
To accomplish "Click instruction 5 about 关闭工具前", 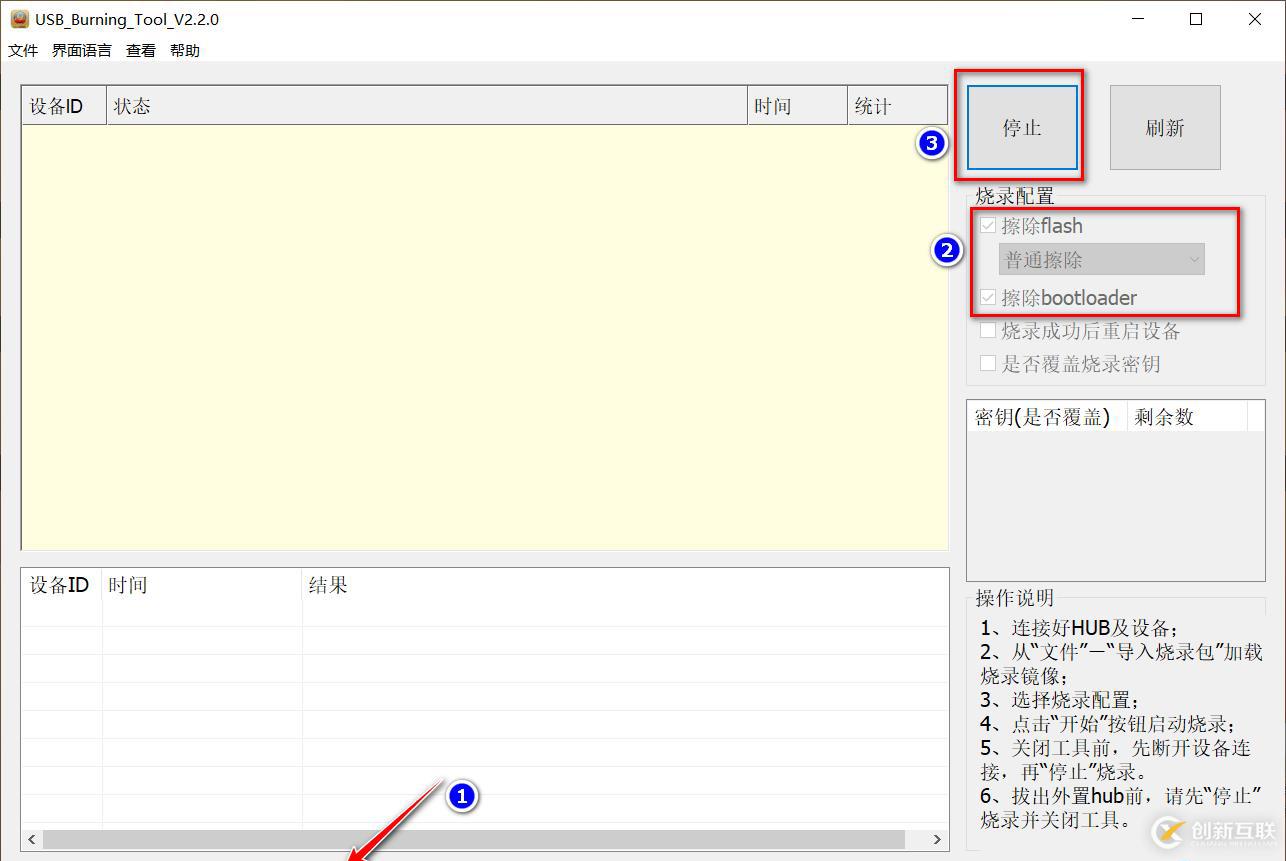I will [x=1115, y=760].
